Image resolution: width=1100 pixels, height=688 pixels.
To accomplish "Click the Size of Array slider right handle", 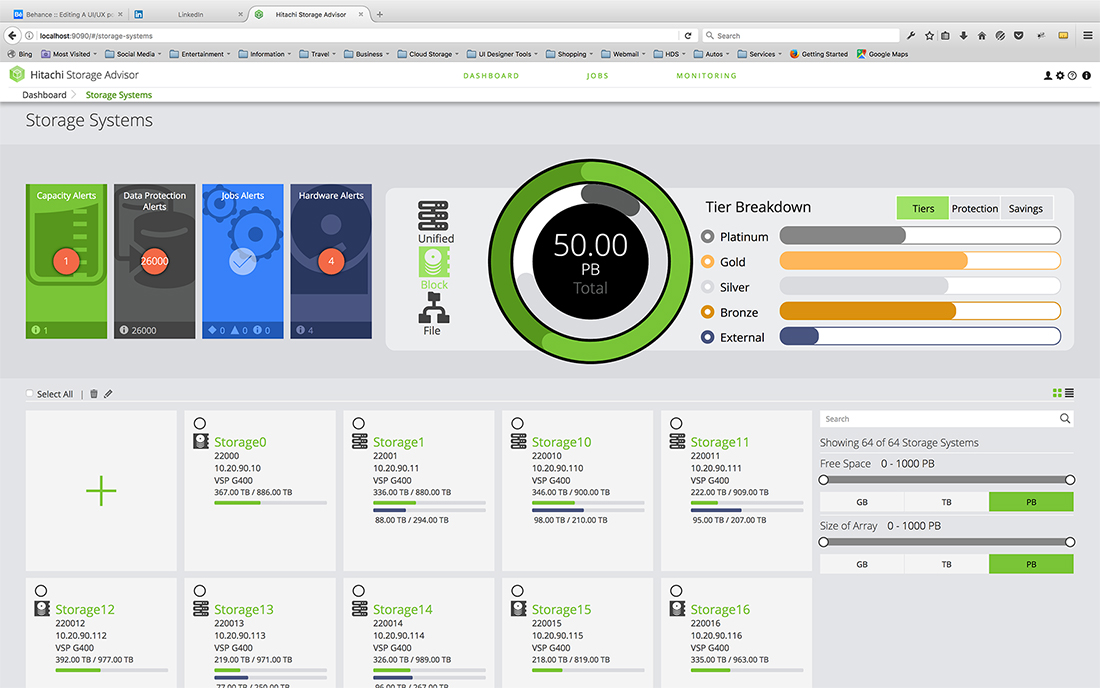I will [1070, 541].
